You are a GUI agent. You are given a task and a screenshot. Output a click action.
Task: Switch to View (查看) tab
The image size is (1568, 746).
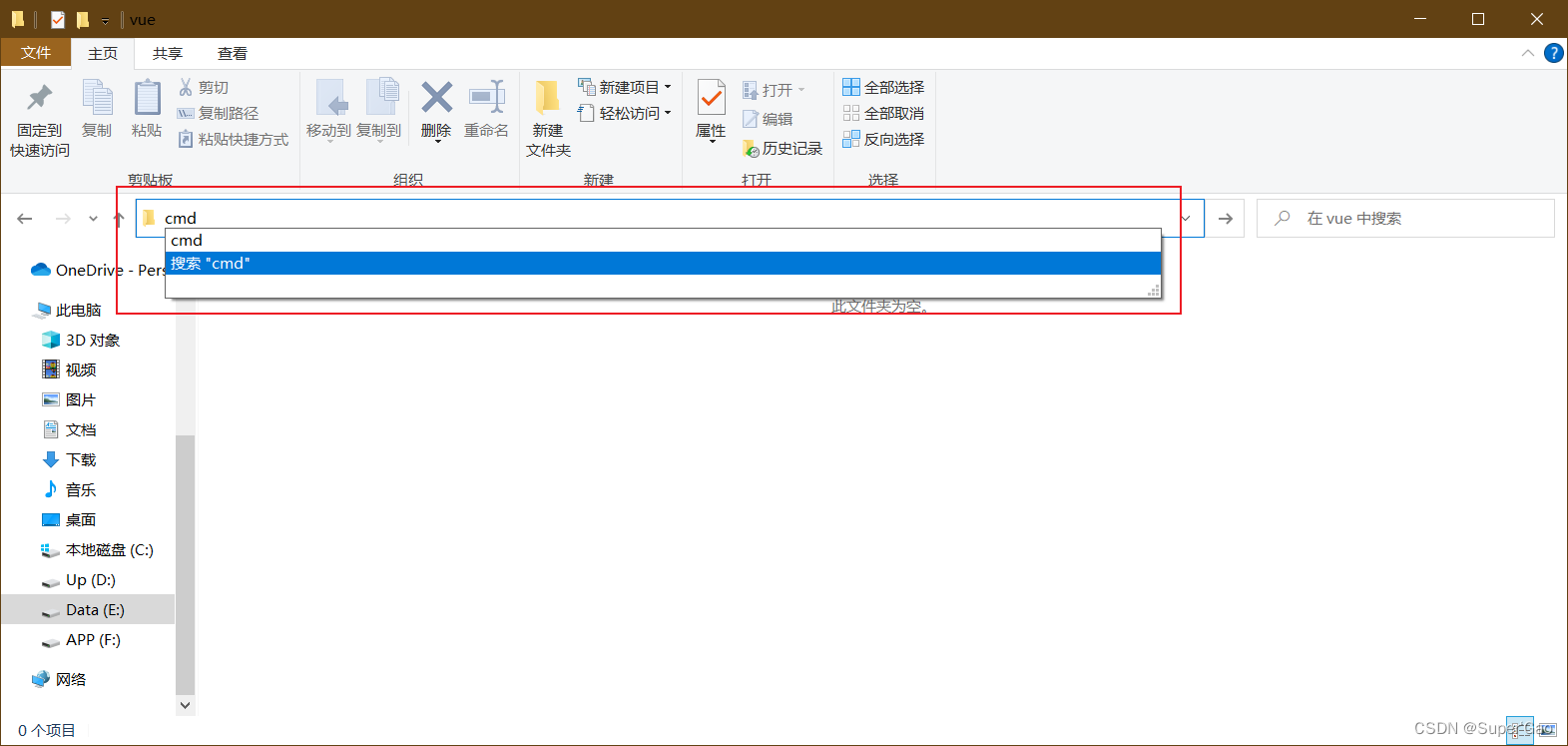point(233,54)
